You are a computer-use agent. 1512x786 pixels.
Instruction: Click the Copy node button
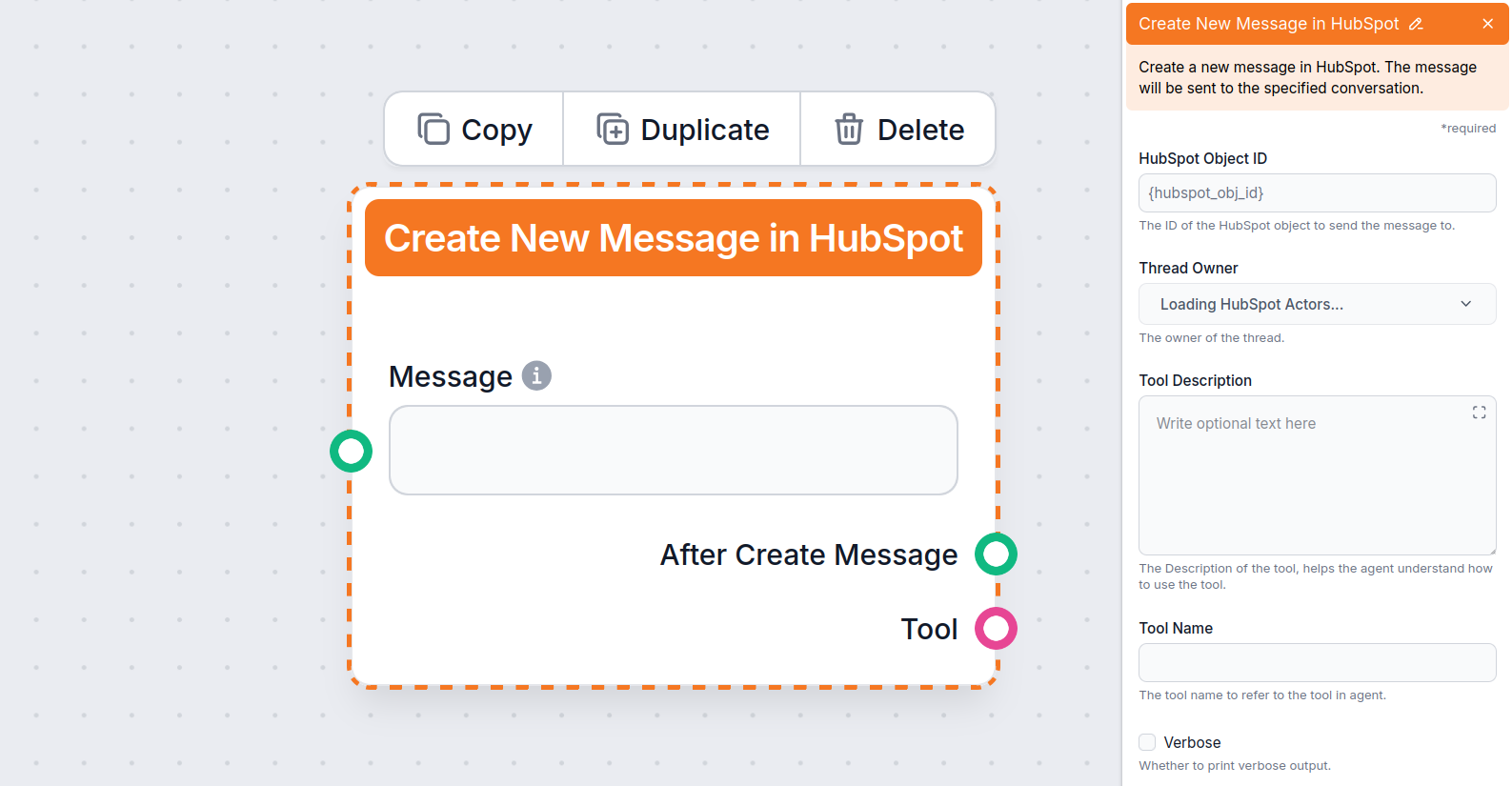click(x=474, y=129)
